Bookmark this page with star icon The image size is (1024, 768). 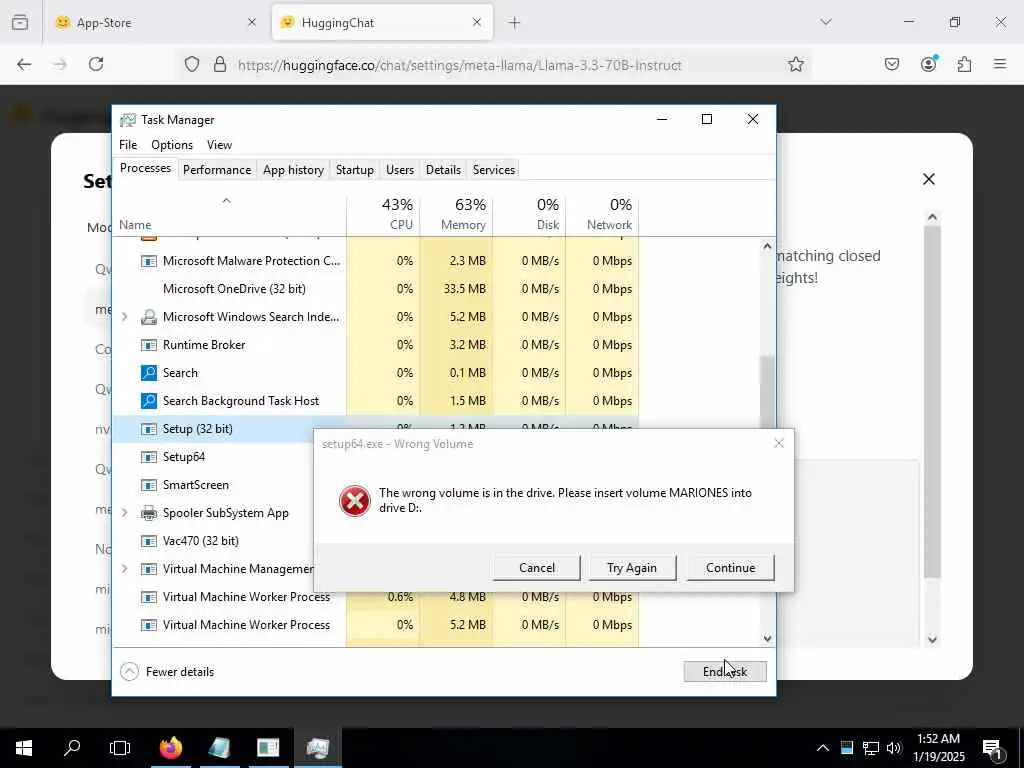[795, 64]
